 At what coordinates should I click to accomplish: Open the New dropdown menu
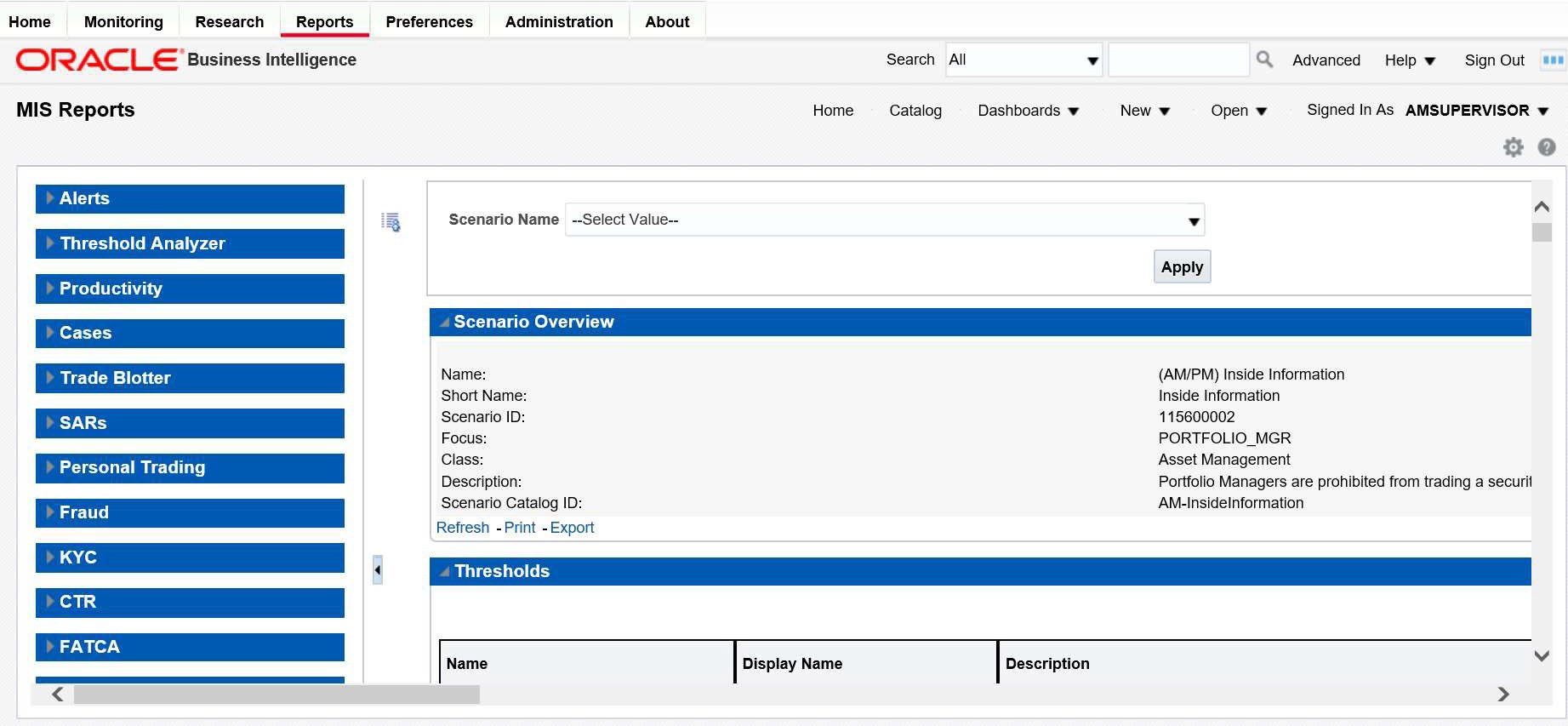1144,111
